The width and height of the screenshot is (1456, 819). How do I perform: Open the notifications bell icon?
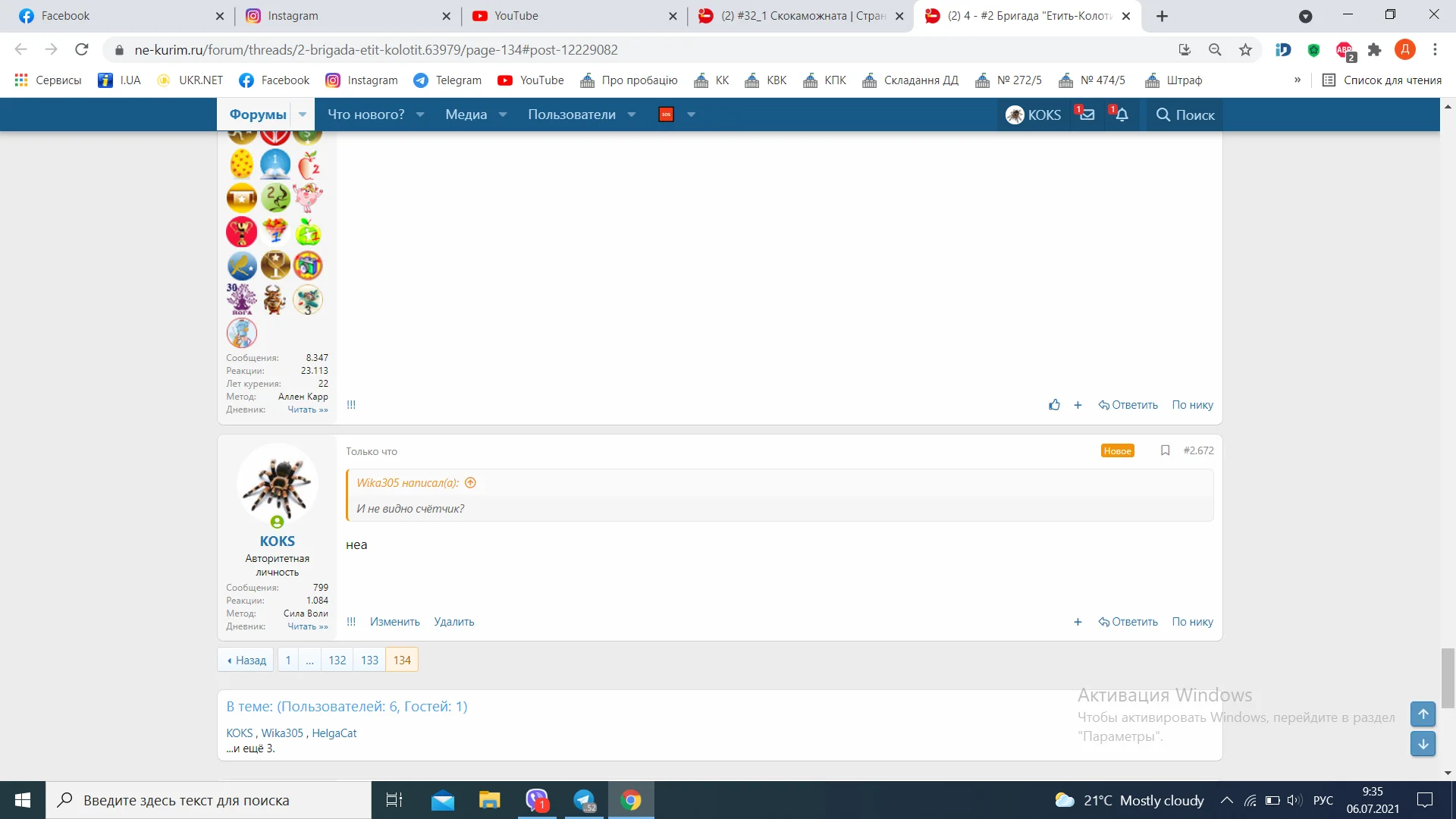click(x=1122, y=115)
